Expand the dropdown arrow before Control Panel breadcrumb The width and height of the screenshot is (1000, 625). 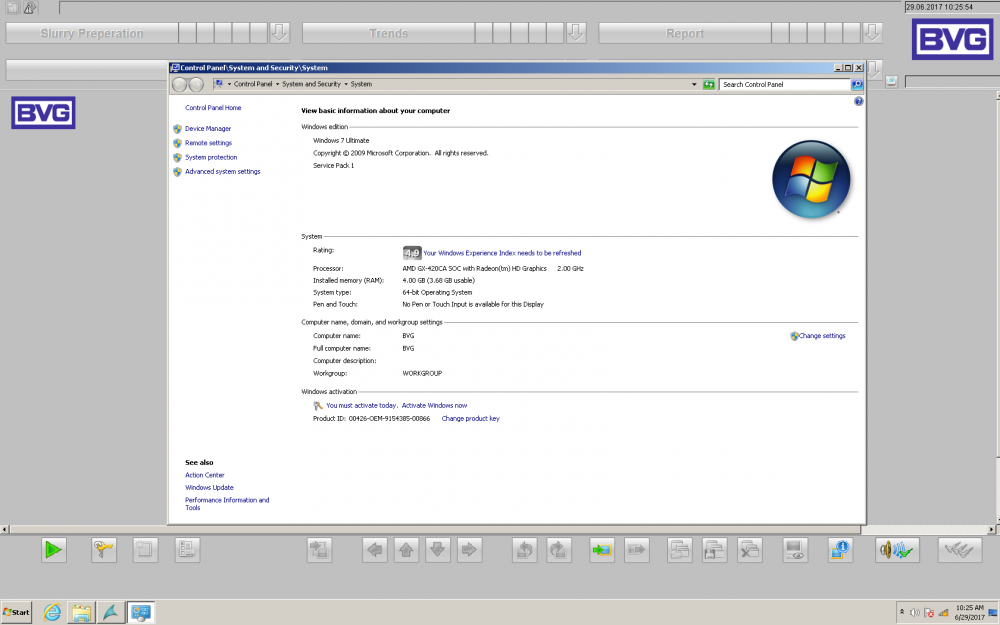tap(229, 84)
